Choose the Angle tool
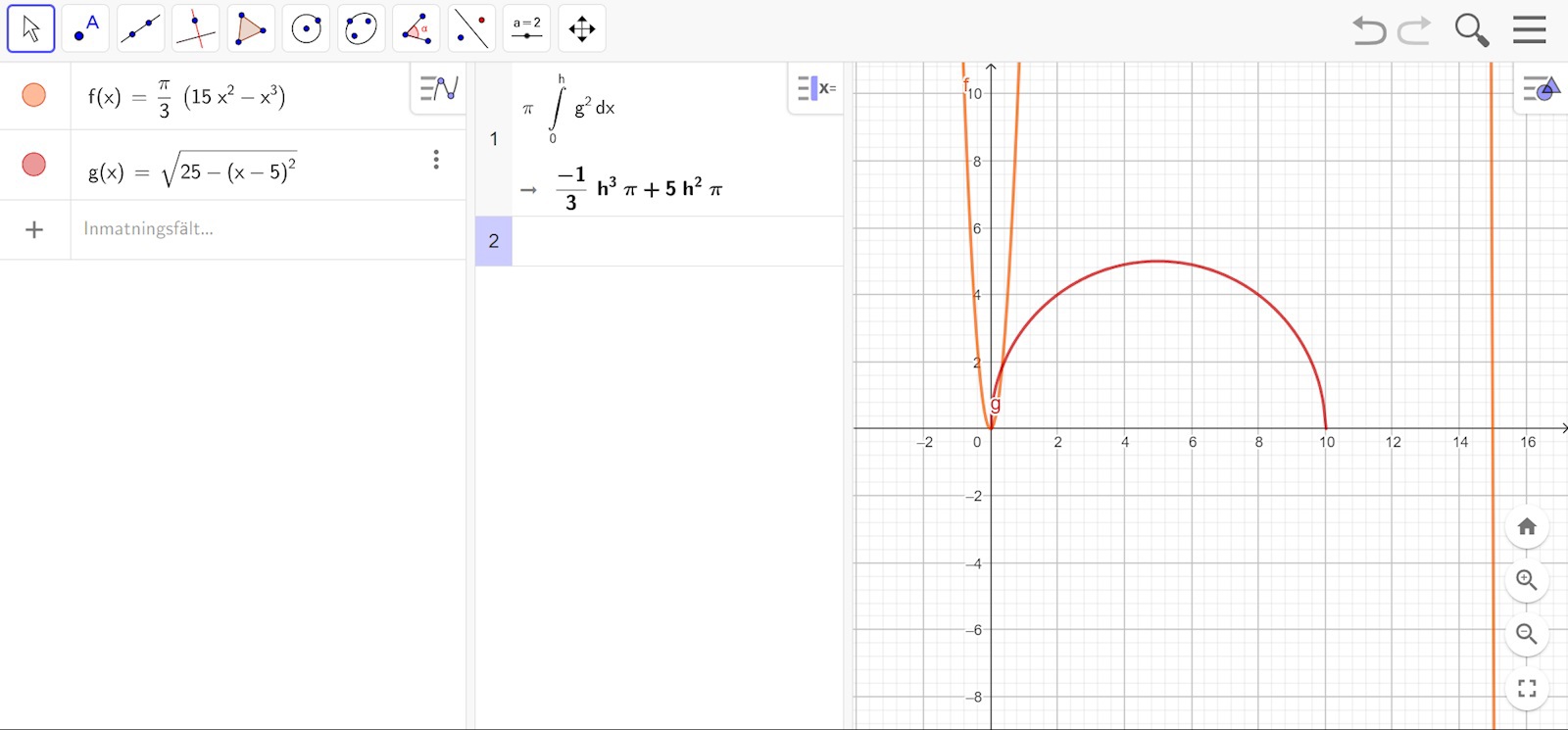This screenshot has height=730, width=1568. (x=416, y=28)
